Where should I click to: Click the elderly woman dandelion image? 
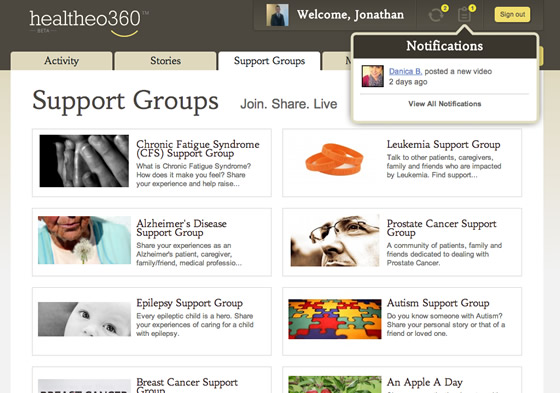tap(84, 240)
